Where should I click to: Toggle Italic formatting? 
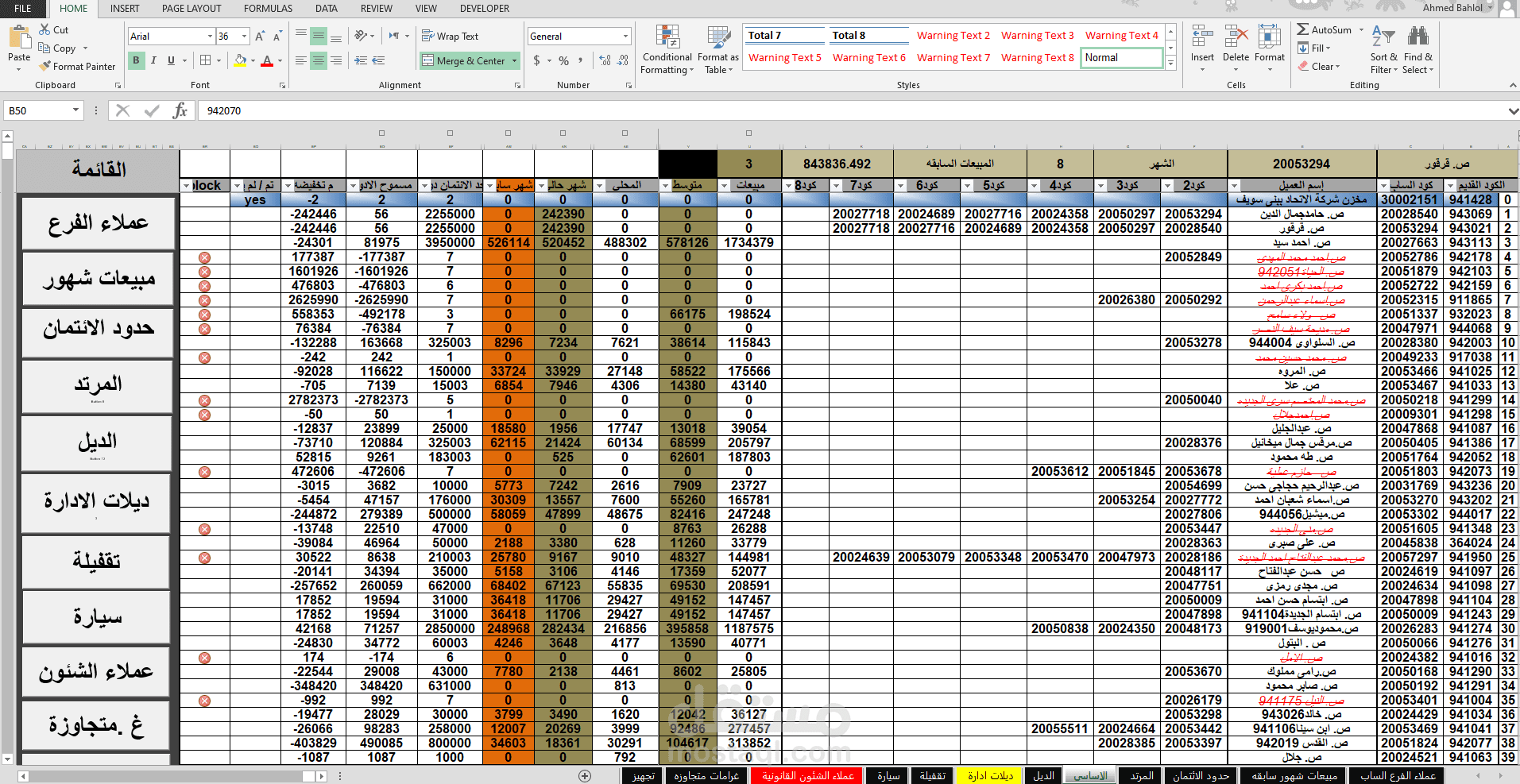(x=153, y=60)
